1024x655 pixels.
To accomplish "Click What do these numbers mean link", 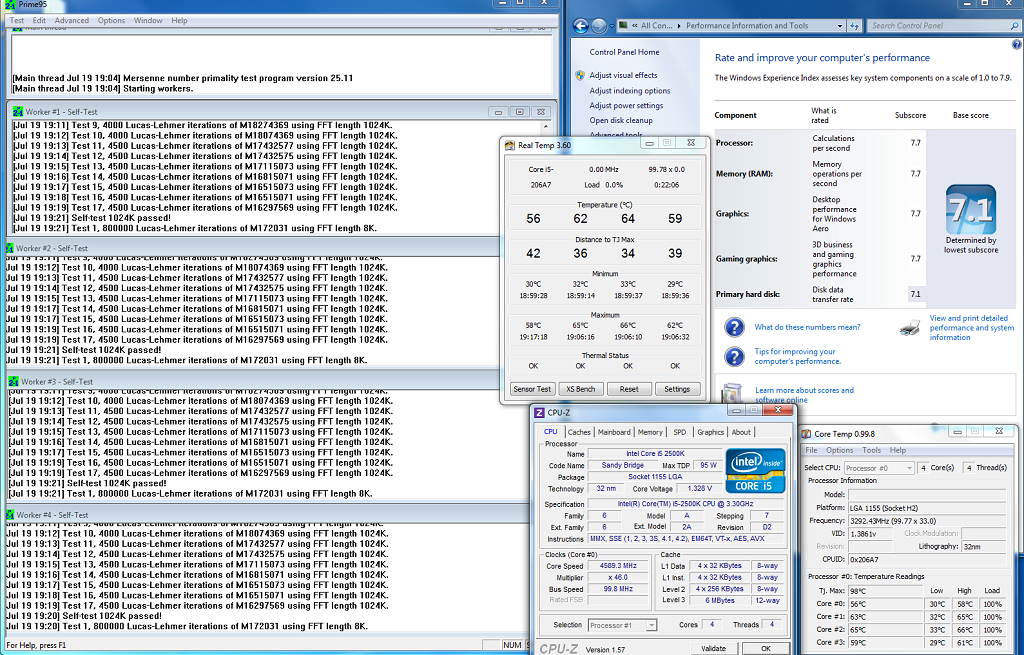I will pos(807,327).
